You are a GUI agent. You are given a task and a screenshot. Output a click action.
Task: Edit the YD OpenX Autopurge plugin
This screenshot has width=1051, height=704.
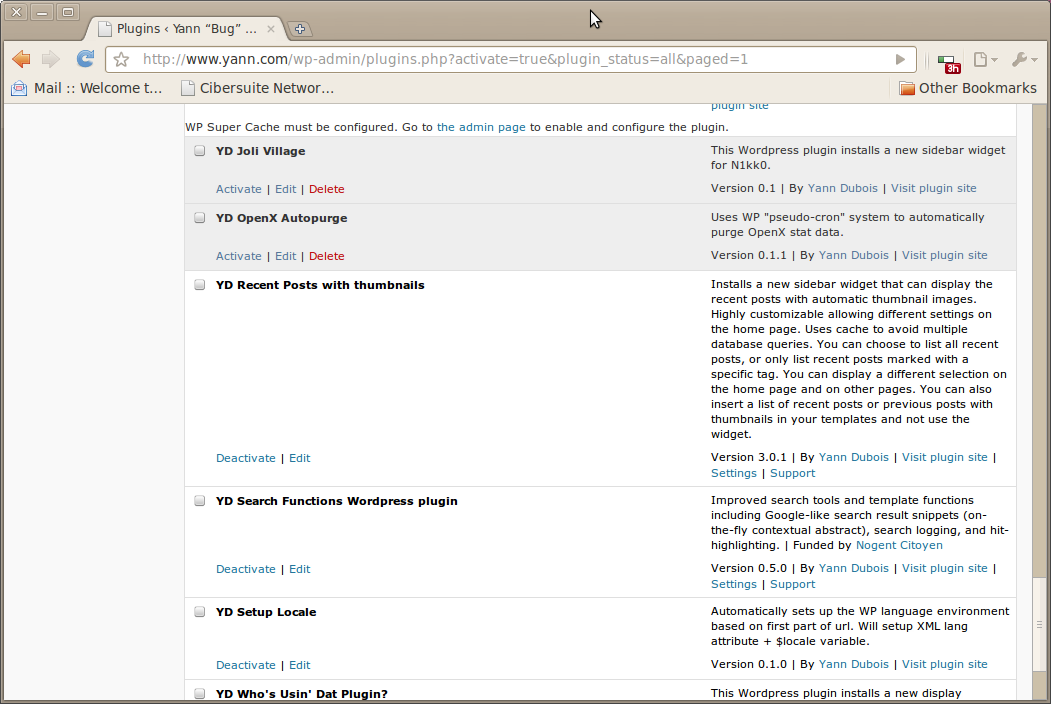286,256
